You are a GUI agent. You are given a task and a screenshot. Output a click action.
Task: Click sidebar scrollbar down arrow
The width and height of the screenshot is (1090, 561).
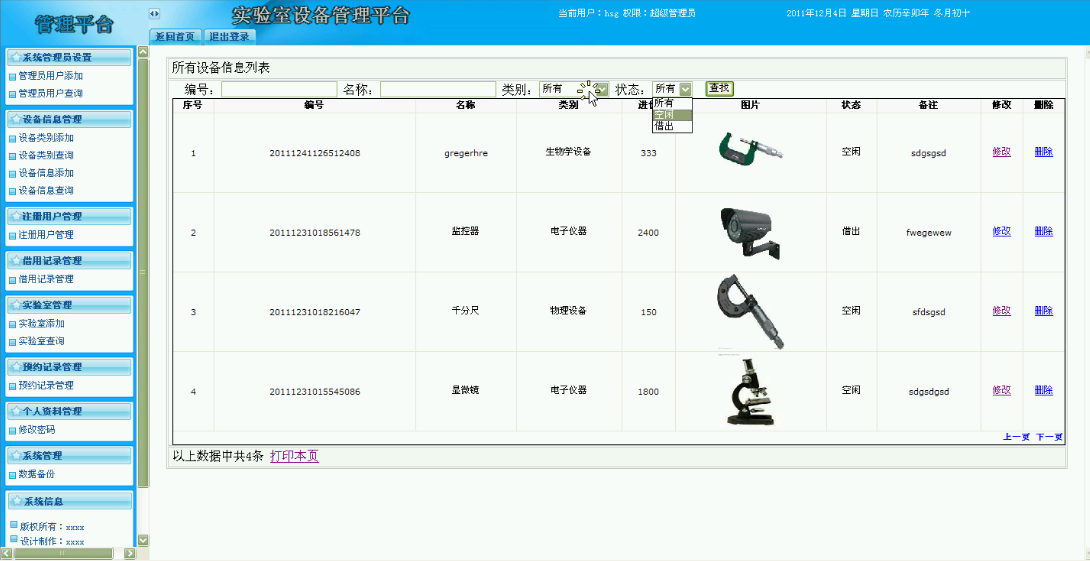tap(143, 539)
